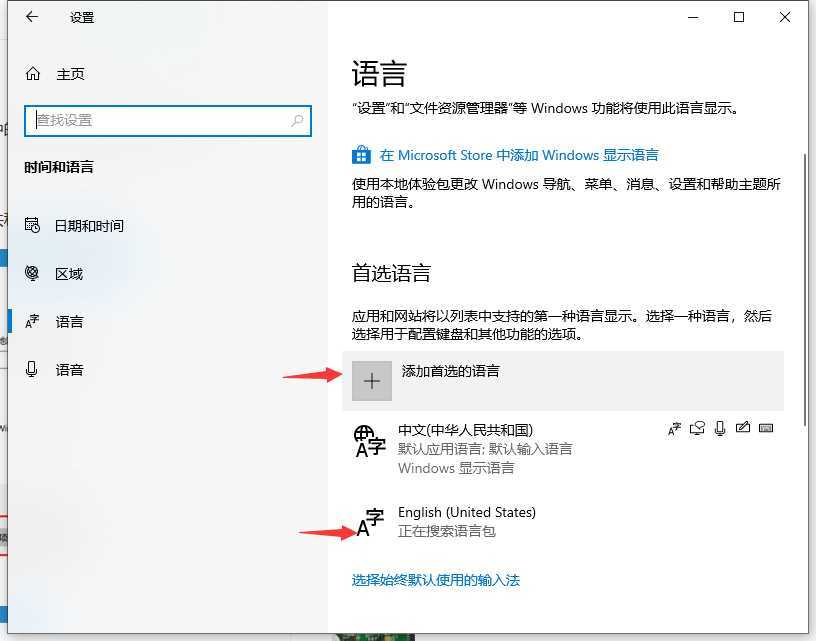The width and height of the screenshot is (816, 641).
Task: Click the plus icon to add language
Action: point(372,381)
